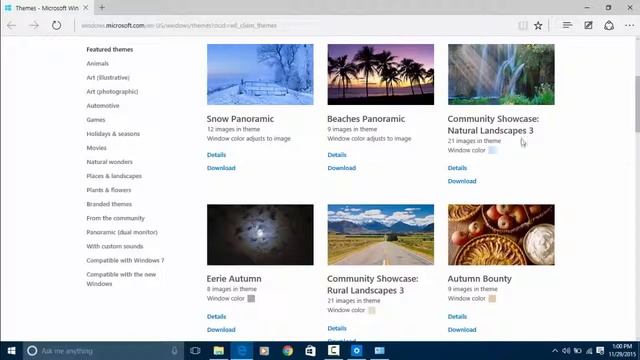This screenshot has width=640, height=360.
Task: Click Autumn Bounty tan window color swatch
Action: 492,299
